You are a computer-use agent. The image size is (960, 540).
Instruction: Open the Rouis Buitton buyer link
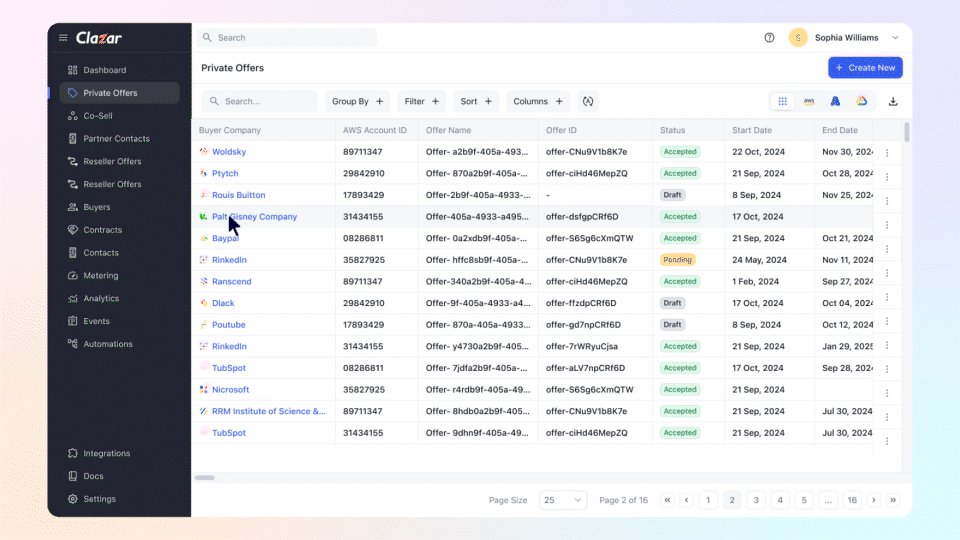[x=239, y=195]
